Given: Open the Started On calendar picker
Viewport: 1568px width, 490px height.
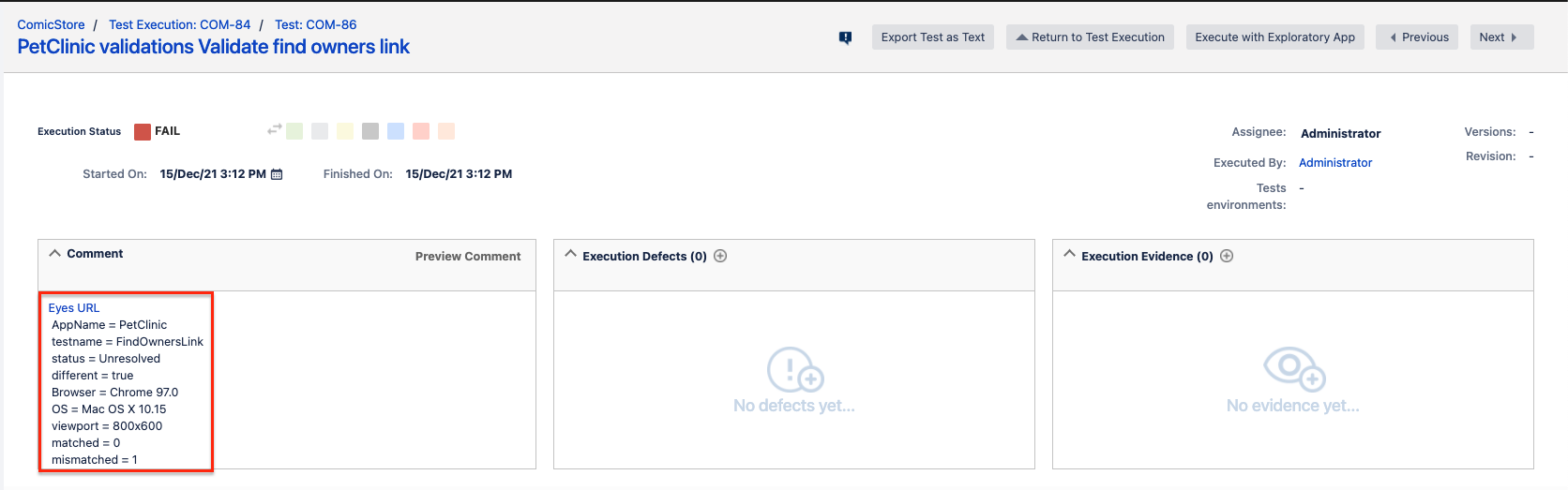Looking at the screenshot, I should pos(277,174).
